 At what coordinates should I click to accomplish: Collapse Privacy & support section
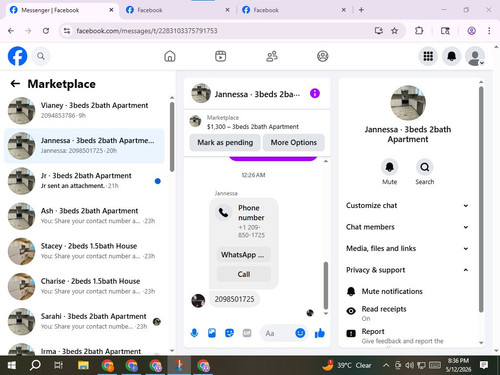coord(407,270)
